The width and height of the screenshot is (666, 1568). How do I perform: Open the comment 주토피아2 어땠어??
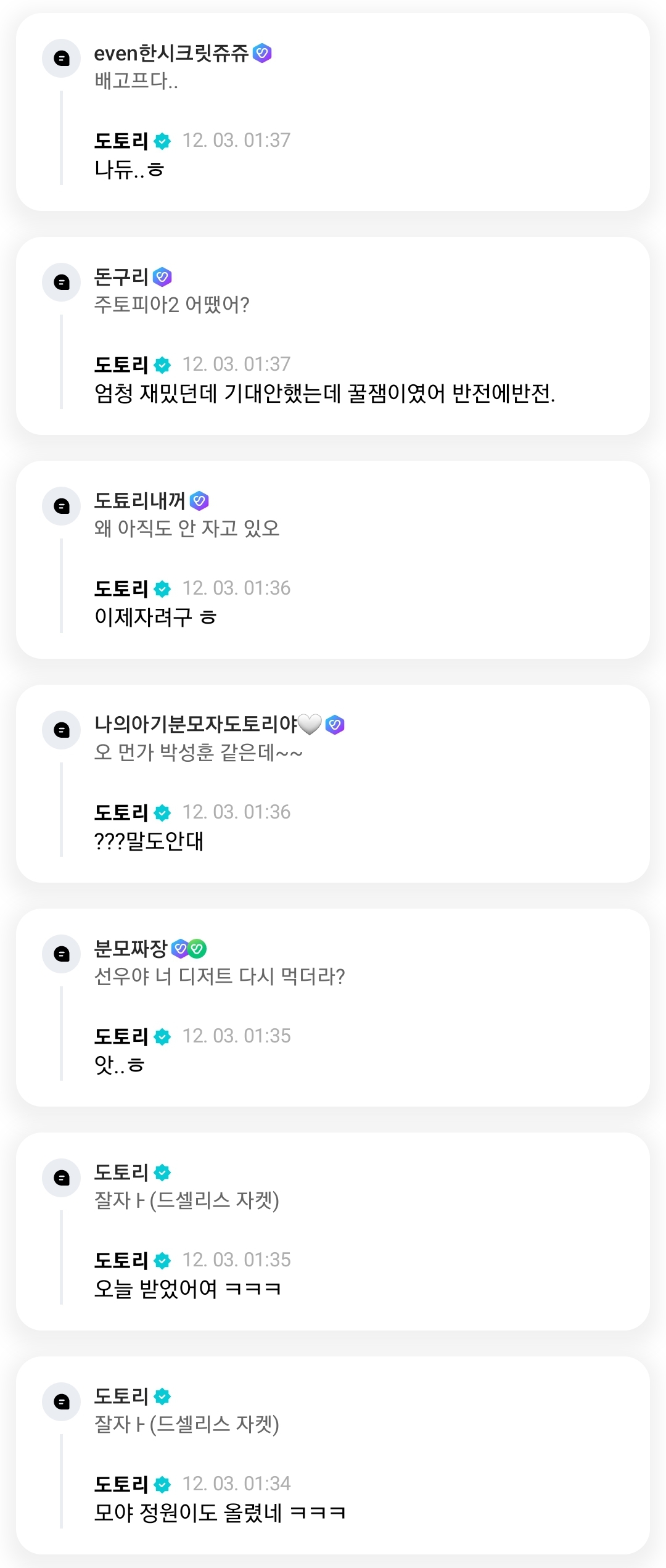[x=171, y=305]
